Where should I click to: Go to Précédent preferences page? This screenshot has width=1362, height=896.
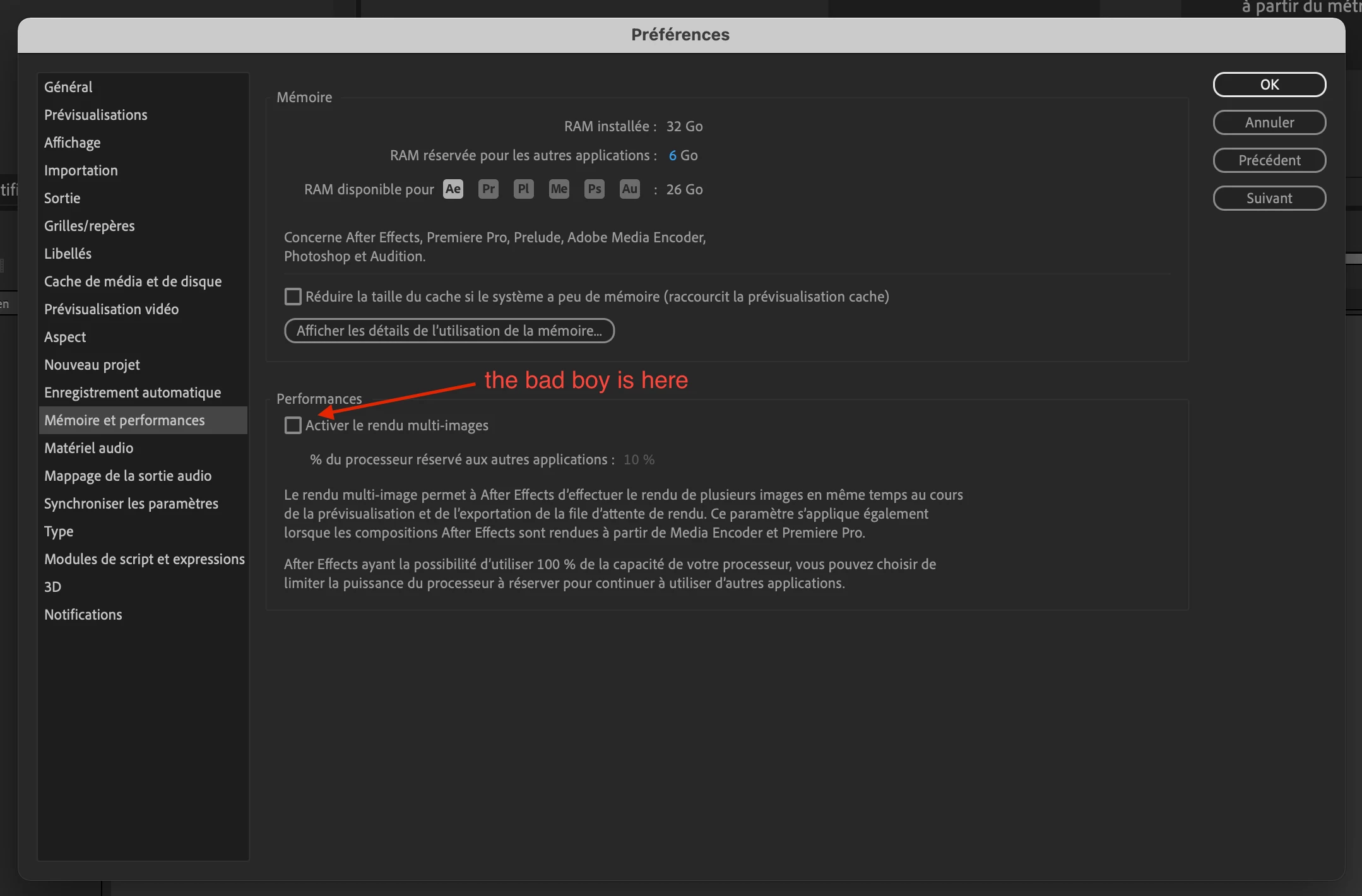point(1269,160)
